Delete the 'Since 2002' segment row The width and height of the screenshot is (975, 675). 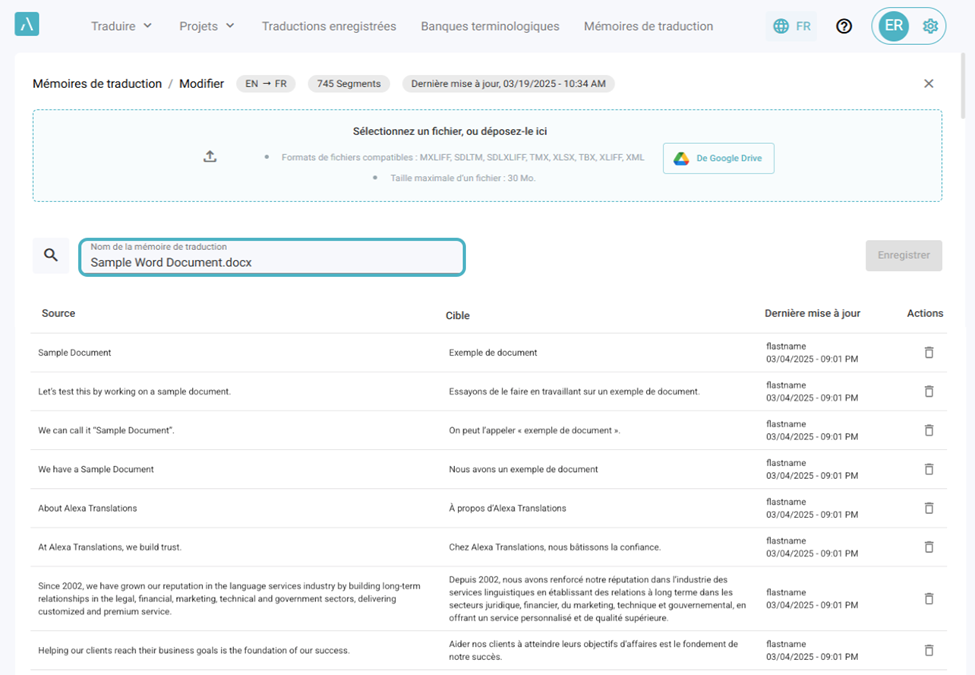pyautogui.click(x=929, y=599)
